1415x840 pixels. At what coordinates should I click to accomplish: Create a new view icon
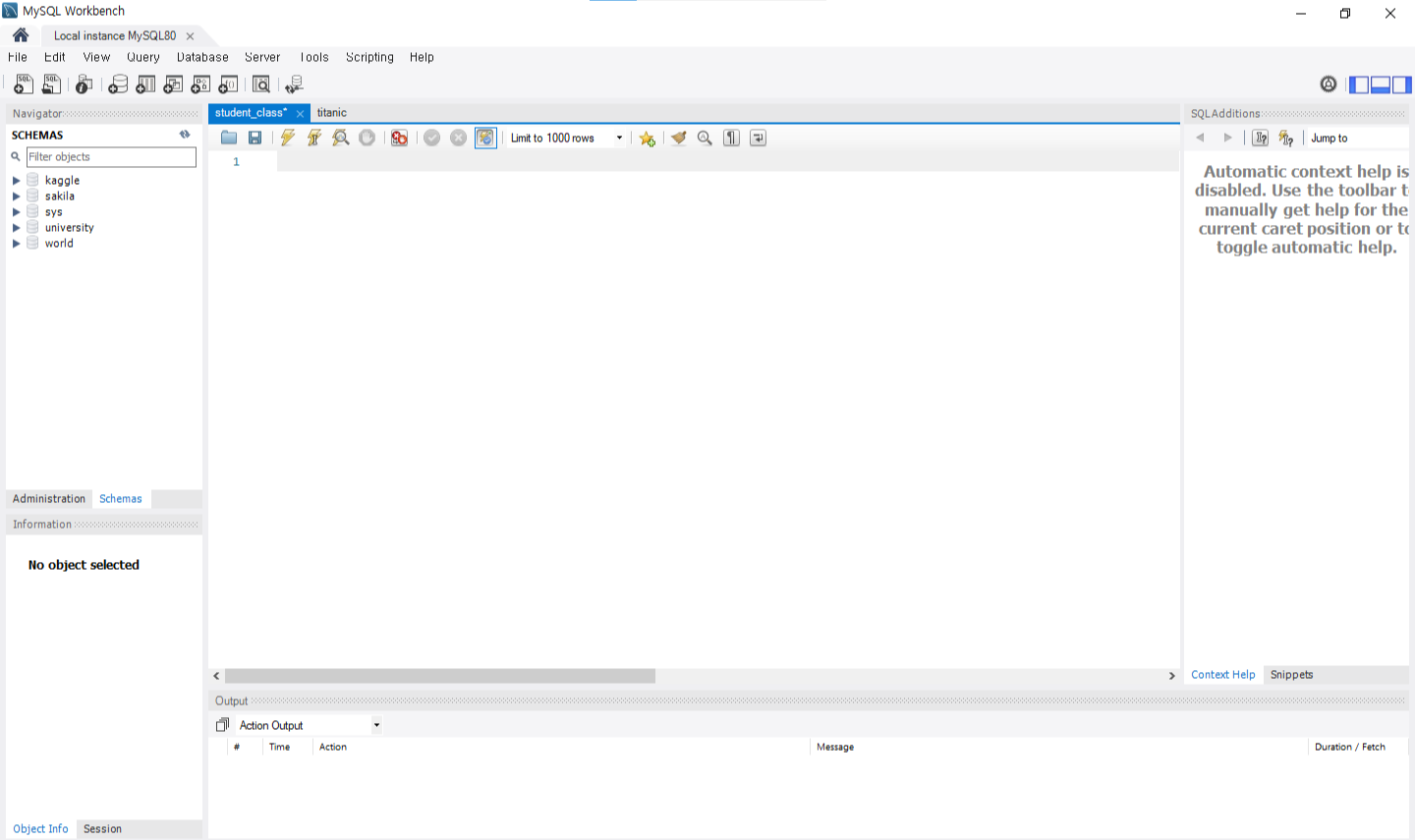(173, 84)
